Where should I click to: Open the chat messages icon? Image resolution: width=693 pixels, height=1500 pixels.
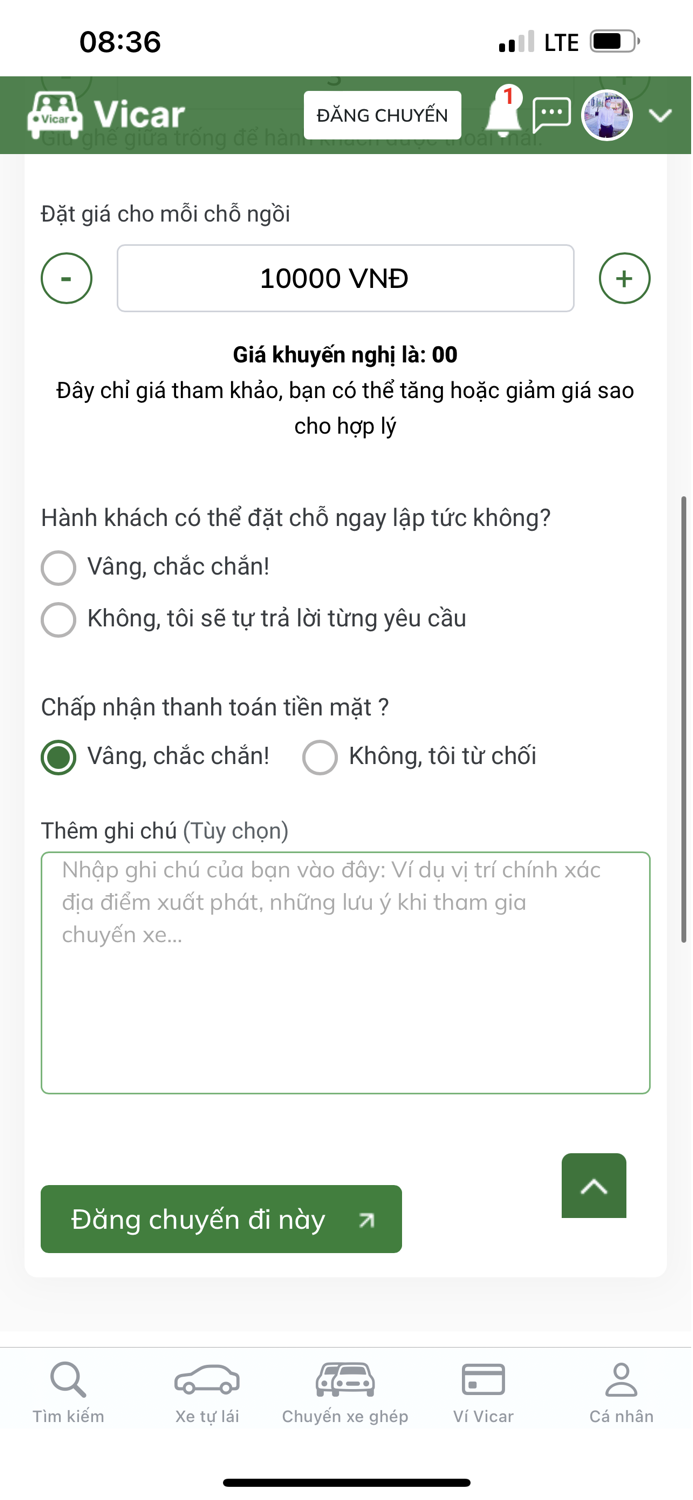pyautogui.click(x=551, y=115)
